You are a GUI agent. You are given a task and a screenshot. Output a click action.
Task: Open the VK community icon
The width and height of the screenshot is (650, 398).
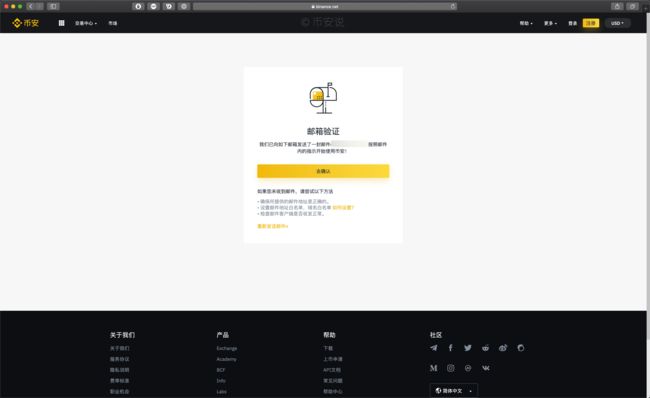pyautogui.click(x=485, y=368)
